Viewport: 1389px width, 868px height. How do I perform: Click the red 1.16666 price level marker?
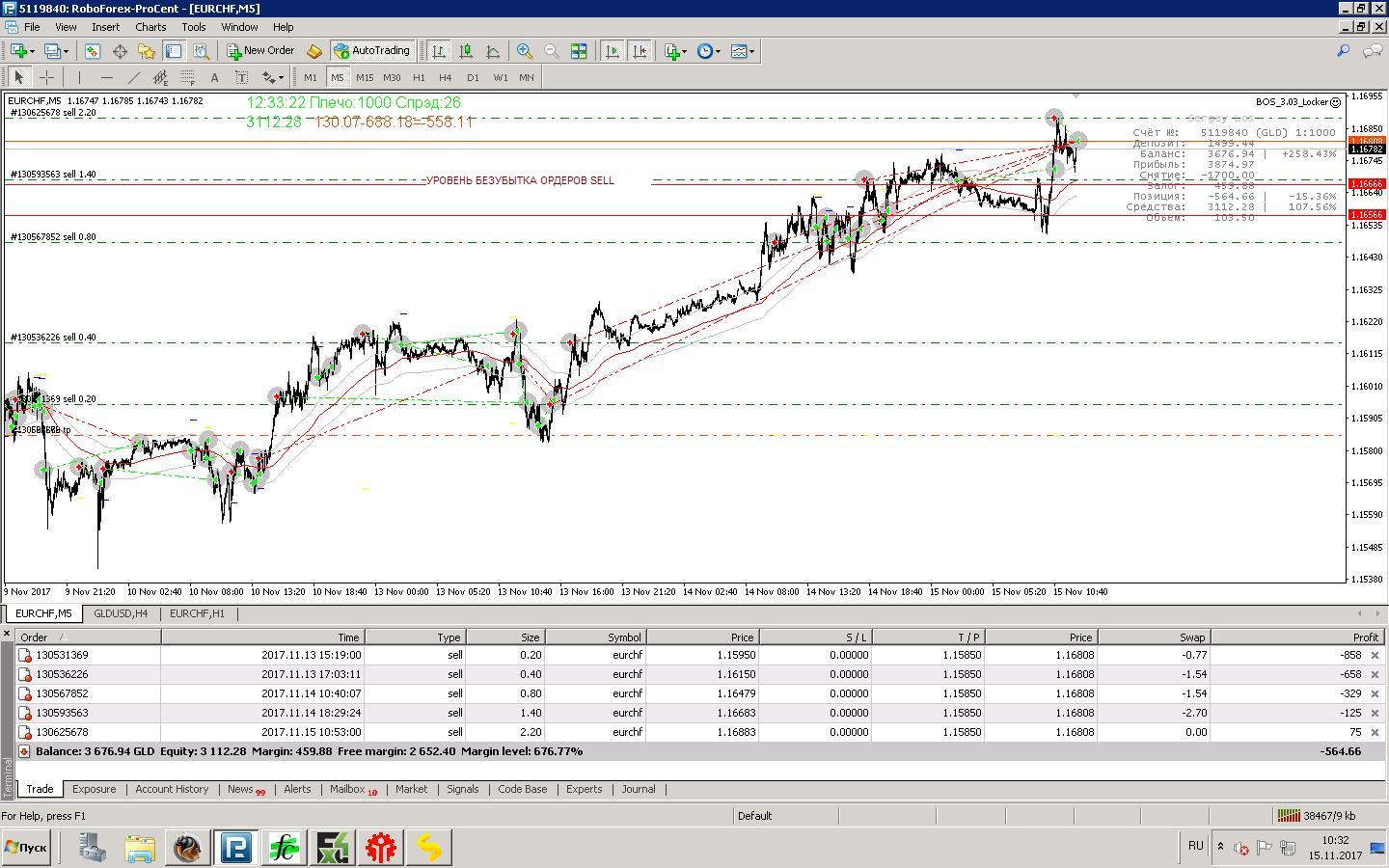[1367, 183]
